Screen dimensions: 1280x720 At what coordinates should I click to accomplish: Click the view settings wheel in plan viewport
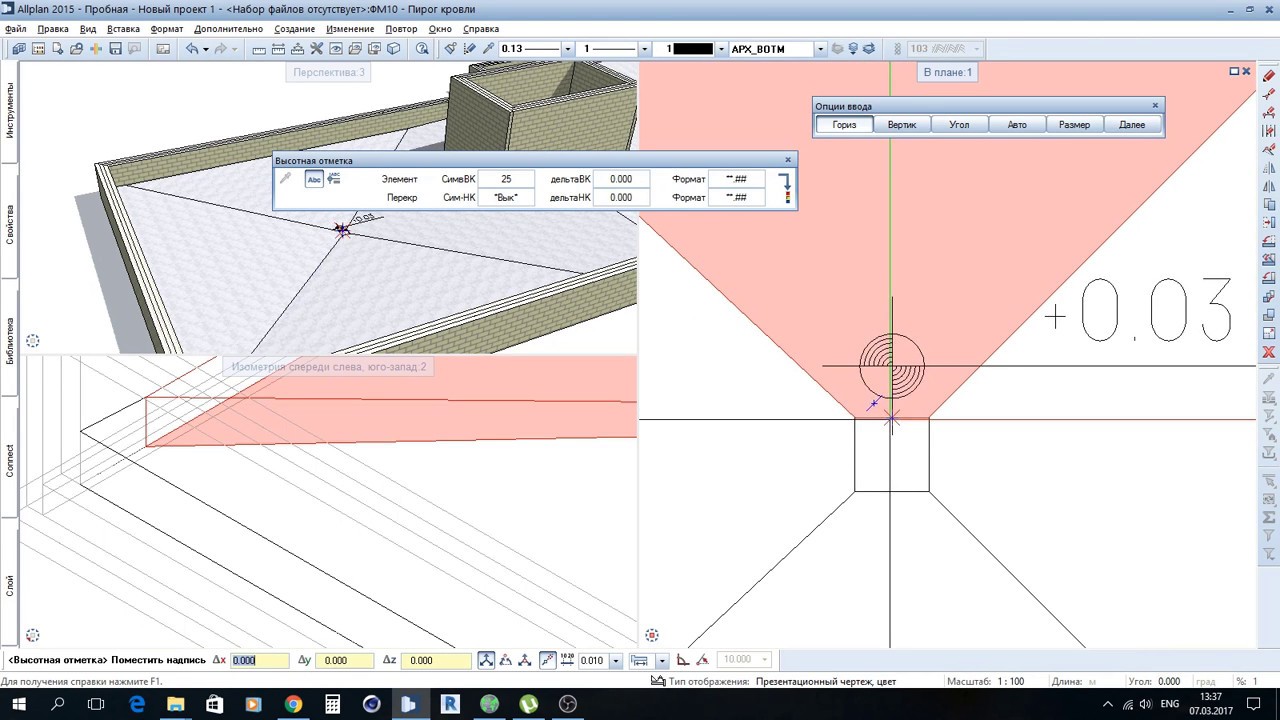652,635
